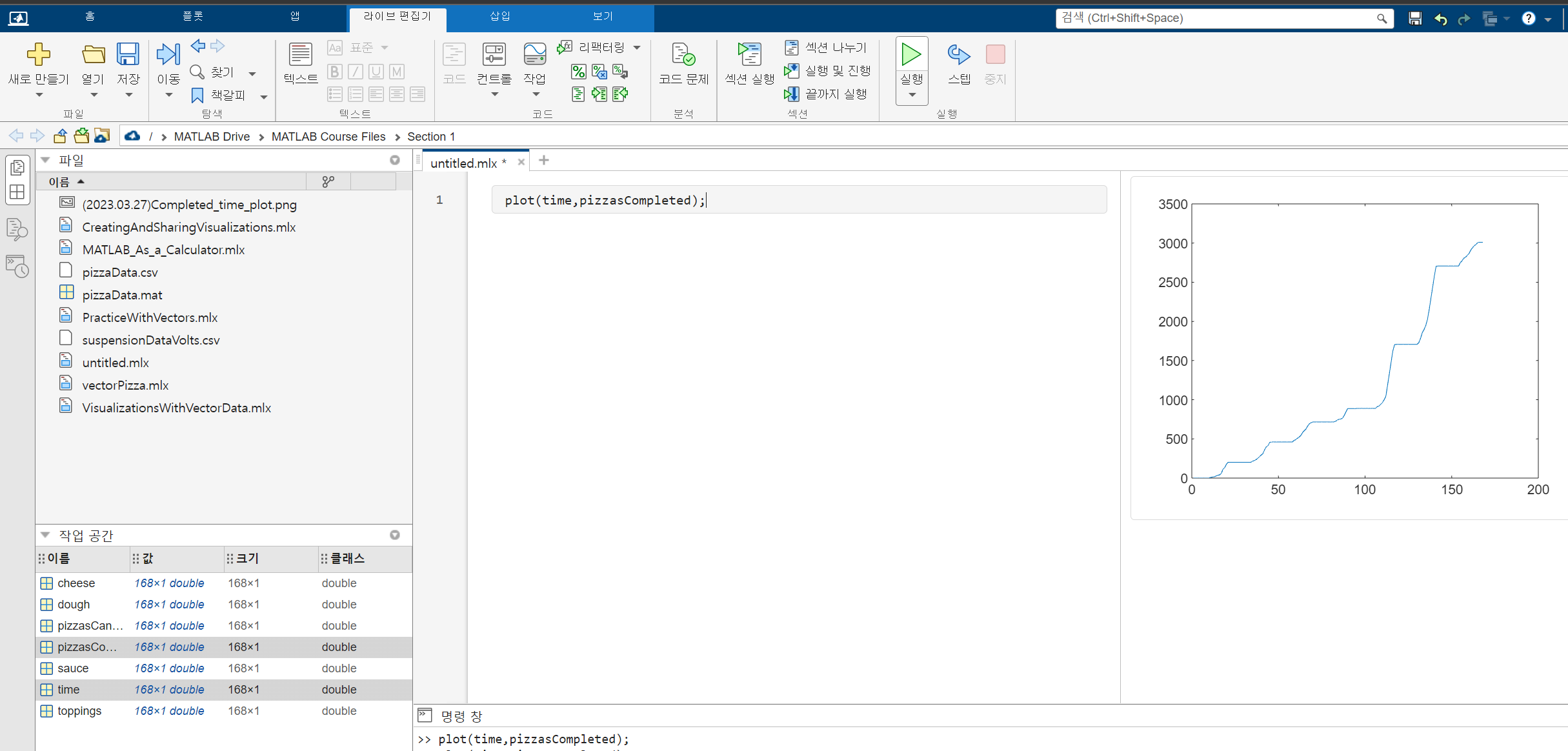Switch to the Insert ribbon tab
Image resolution: width=1568 pixels, height=751 pixels.
coord(499,16)
